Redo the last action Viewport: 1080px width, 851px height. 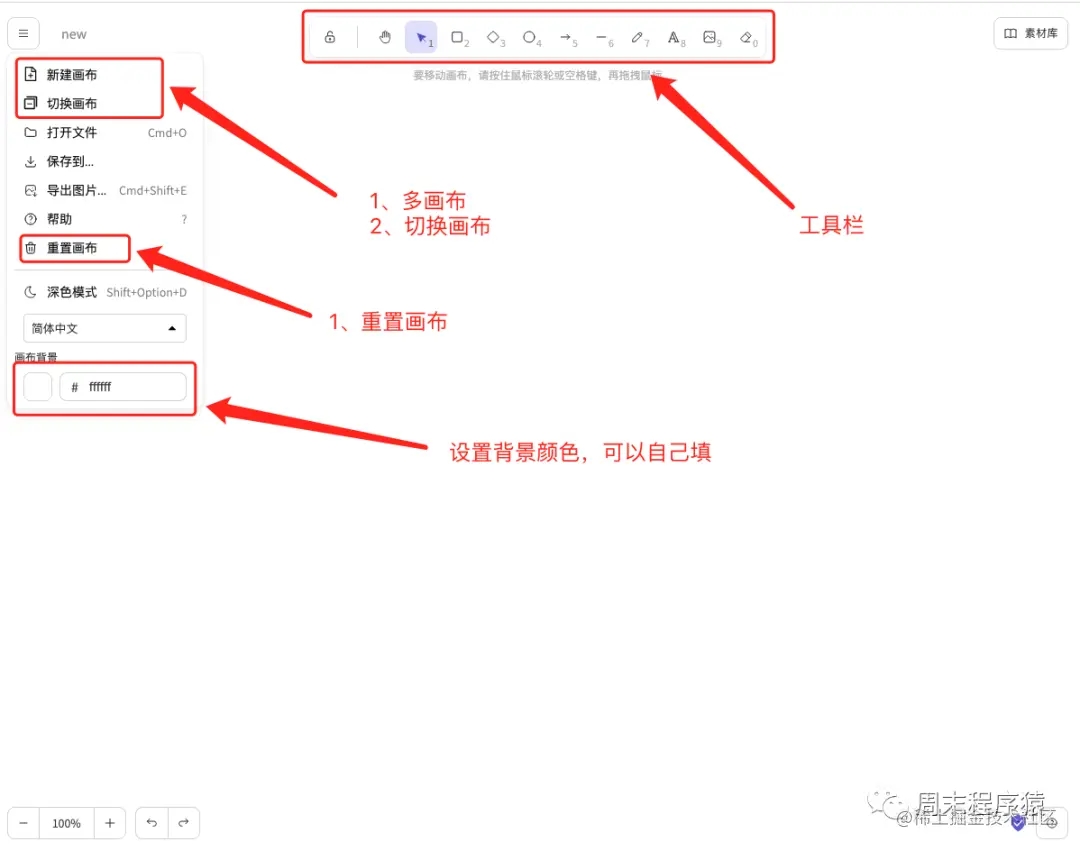click(183, 823)
